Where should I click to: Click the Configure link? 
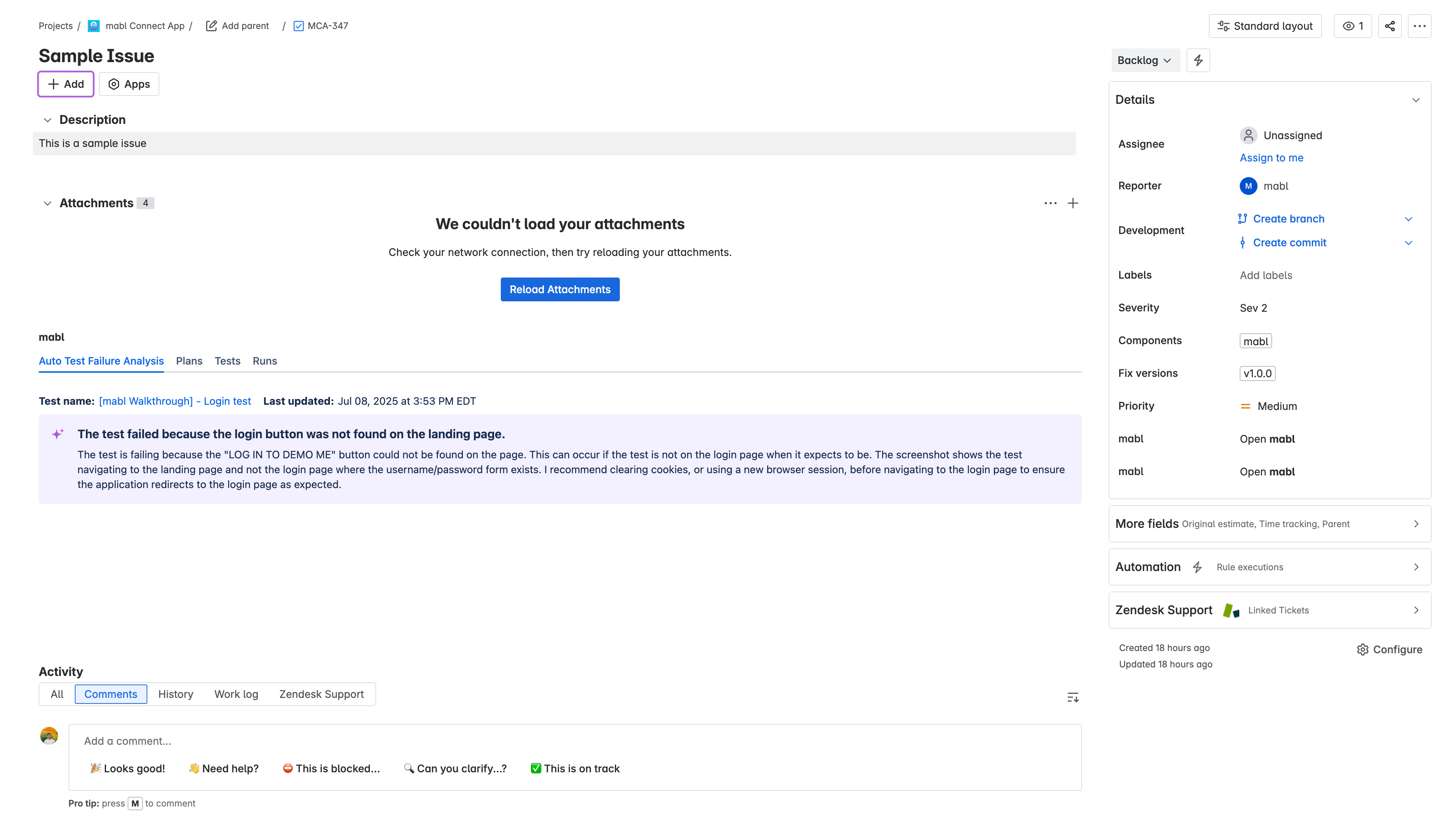pos(1389,650)
